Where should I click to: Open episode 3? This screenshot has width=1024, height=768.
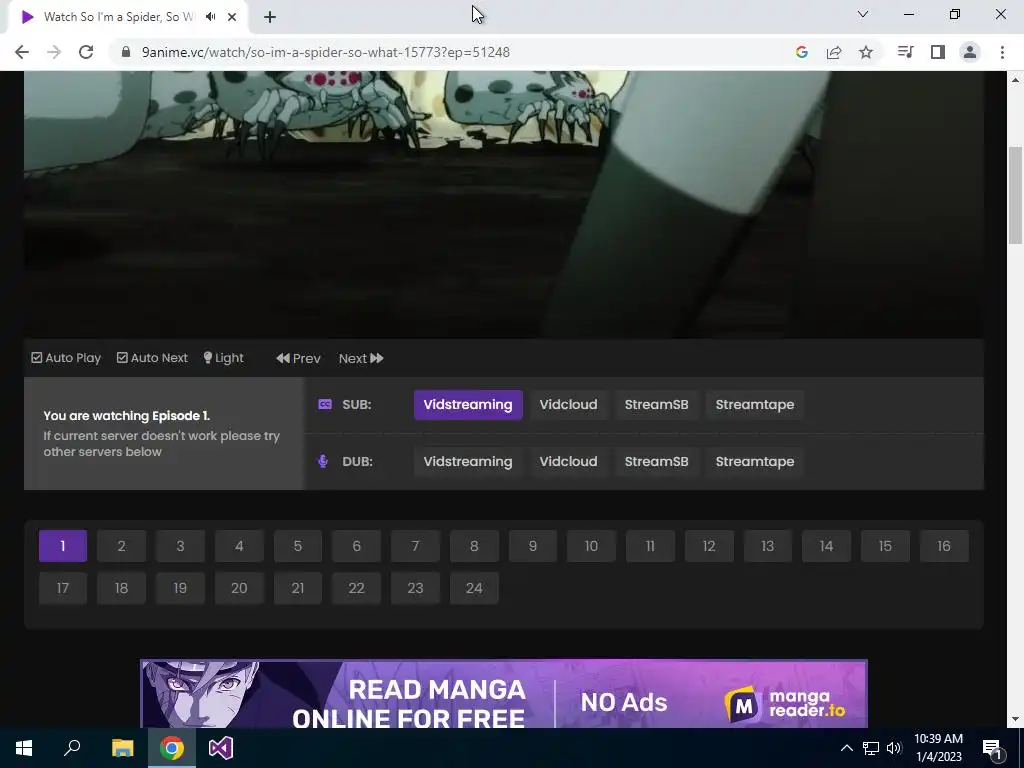coord(180,546)
